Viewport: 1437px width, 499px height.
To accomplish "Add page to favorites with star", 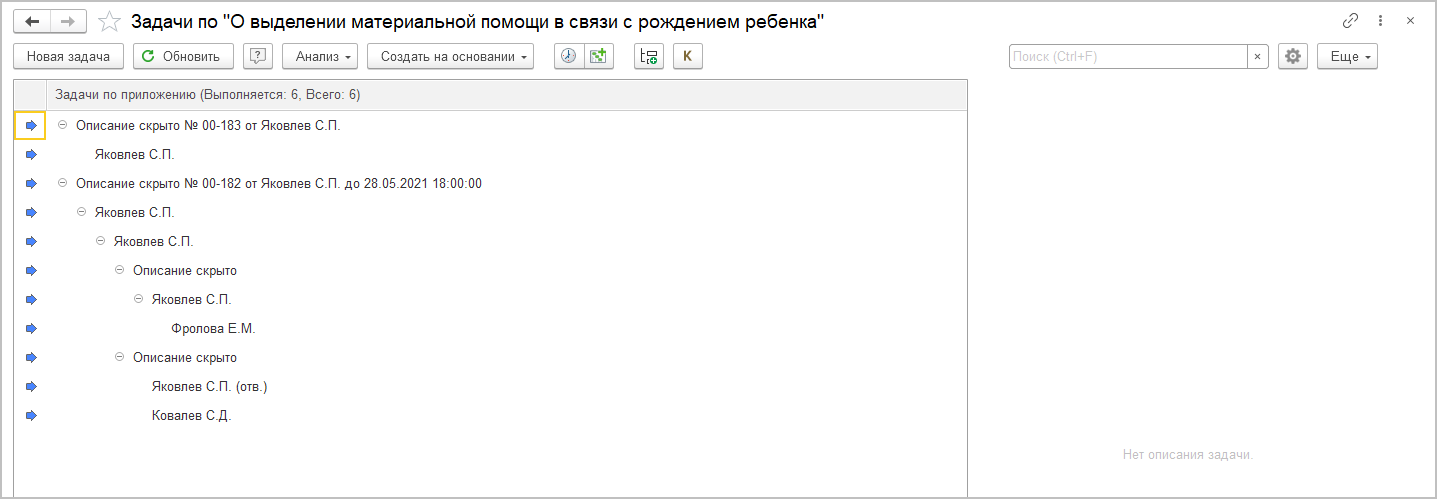I will pyautogui.click(x=111, y=21).
